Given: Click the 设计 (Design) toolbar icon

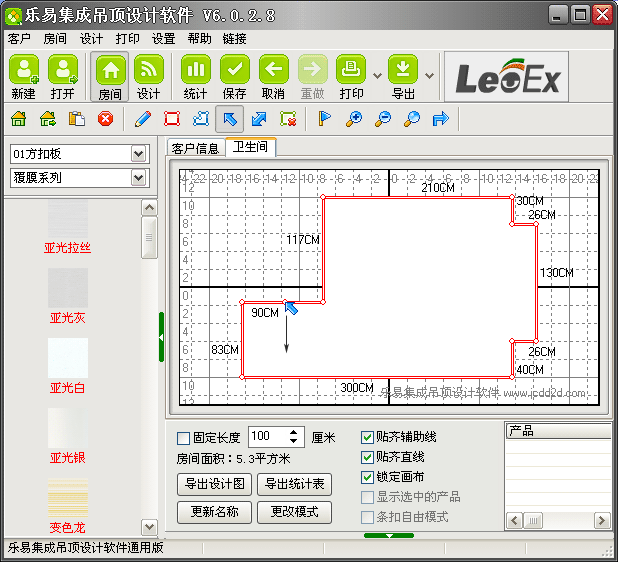Looking at the screenshot, I should click(149, 76).
